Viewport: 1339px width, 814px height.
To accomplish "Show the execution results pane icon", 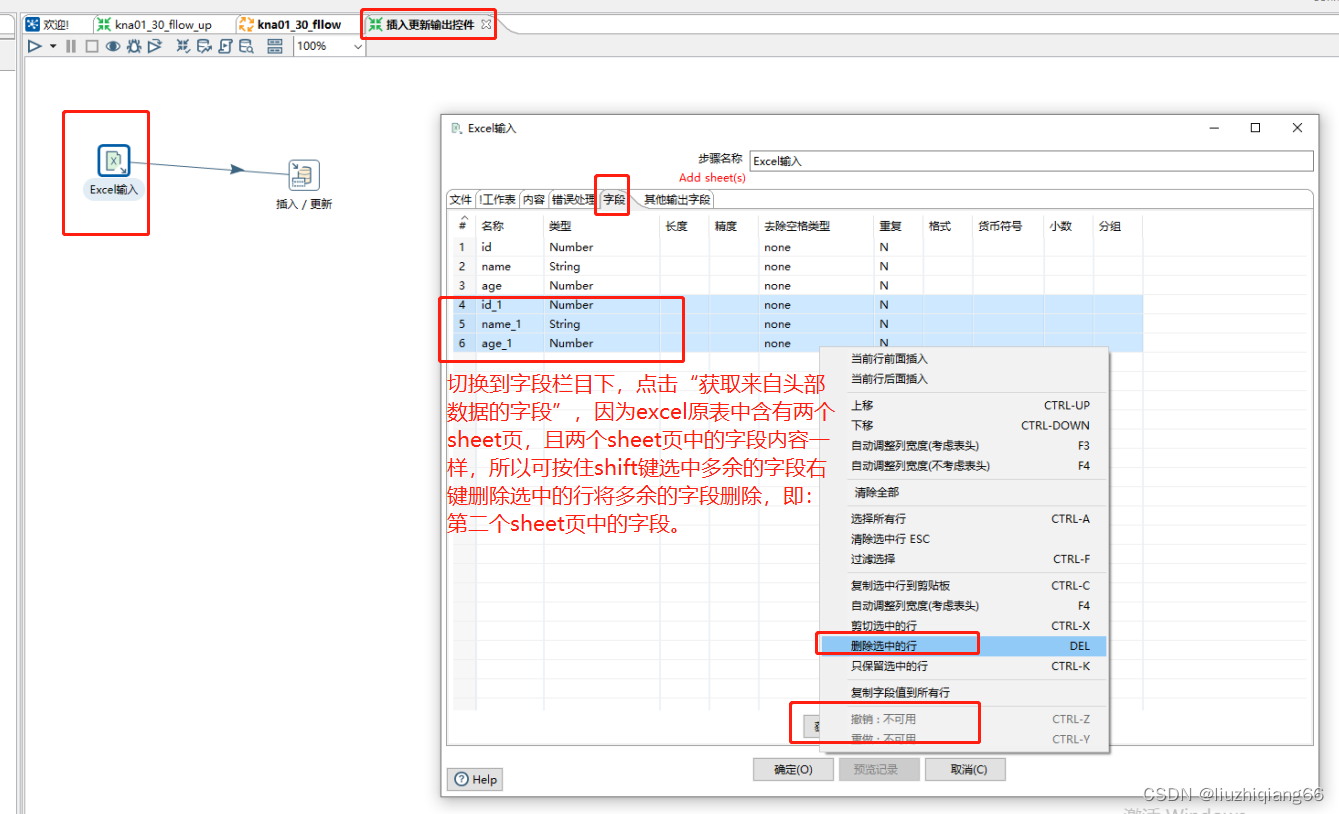I will click(x=275, y=46).
